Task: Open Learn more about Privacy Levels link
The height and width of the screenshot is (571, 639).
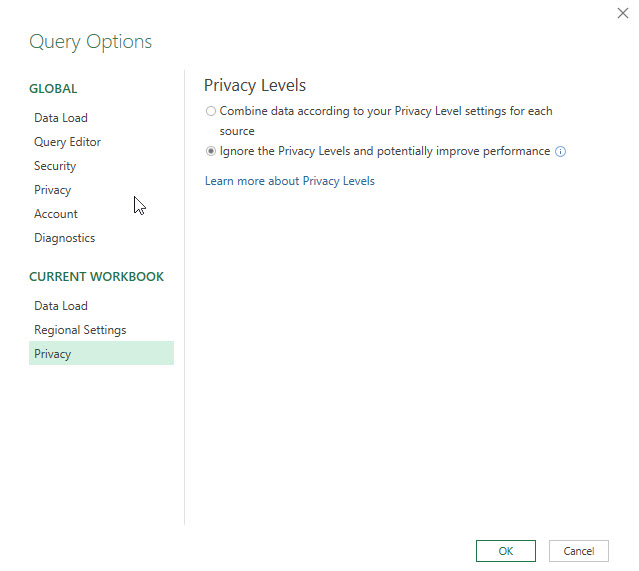Action: [290, 181]
